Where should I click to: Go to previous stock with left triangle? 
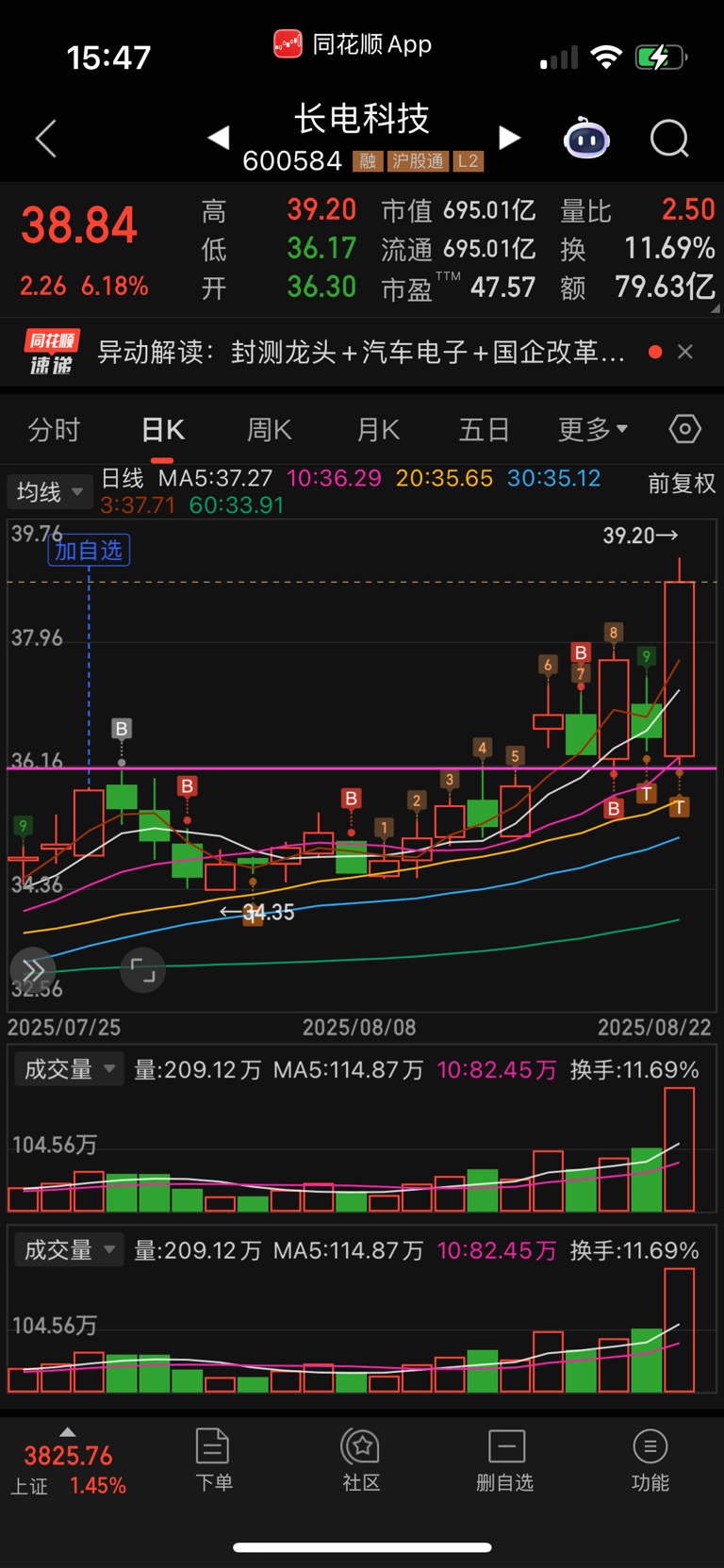(x=219, y=138)
